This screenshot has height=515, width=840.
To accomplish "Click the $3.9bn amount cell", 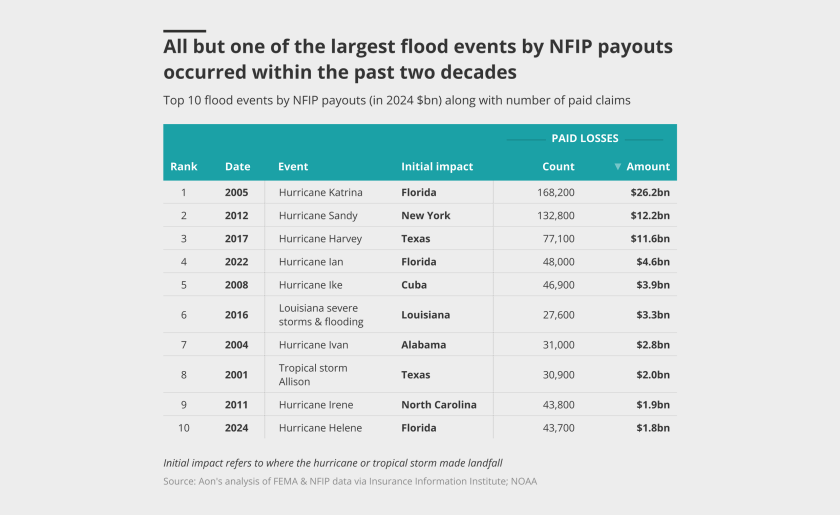I will [x=653, y=285].
